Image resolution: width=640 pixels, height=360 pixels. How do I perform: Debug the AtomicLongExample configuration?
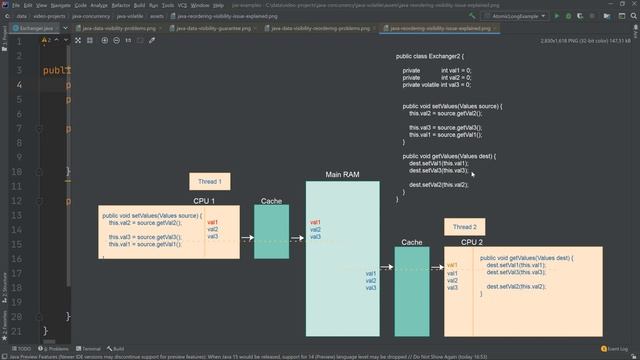568,16
